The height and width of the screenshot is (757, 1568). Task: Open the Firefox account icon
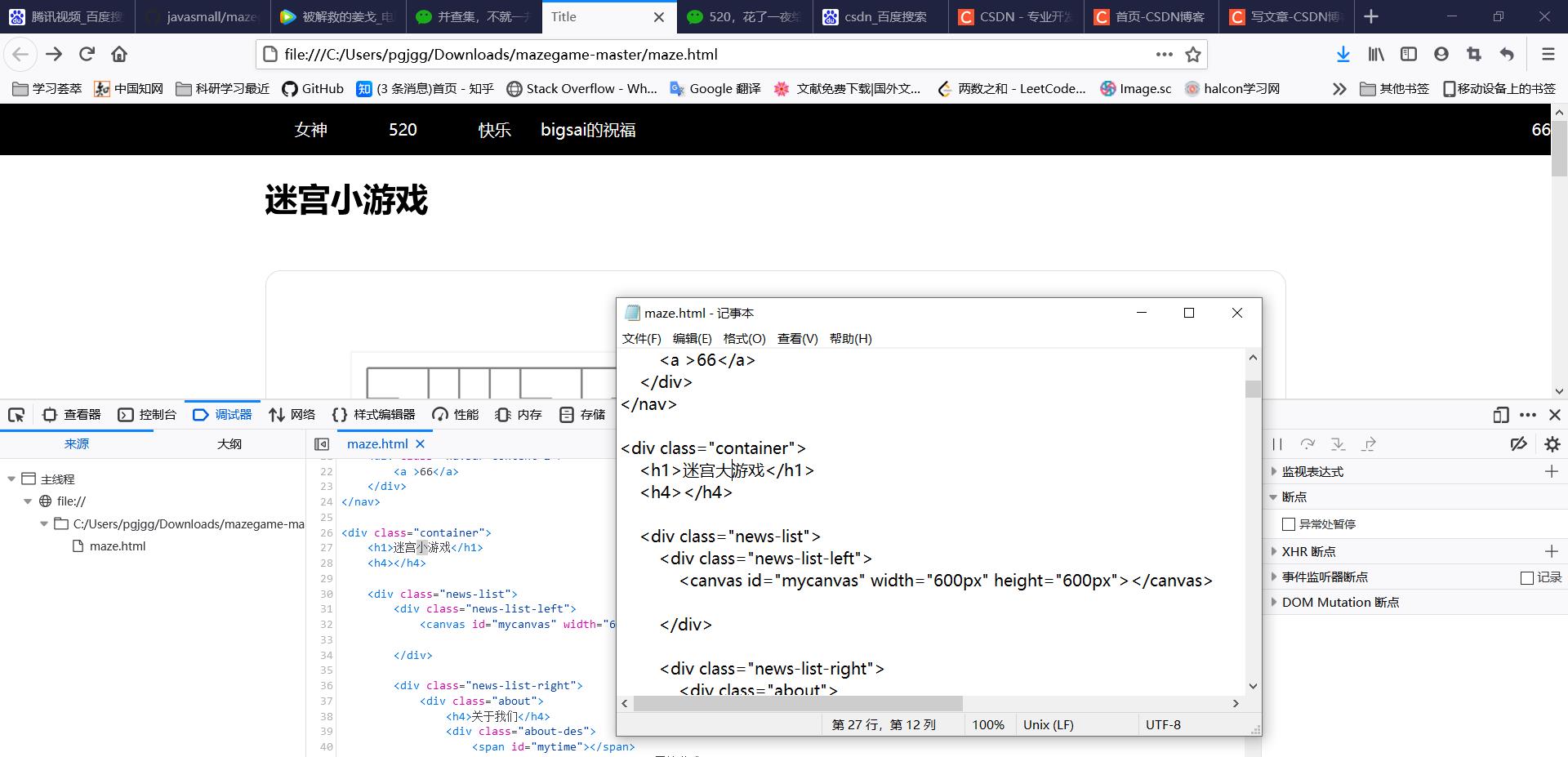click(1441, 55)
